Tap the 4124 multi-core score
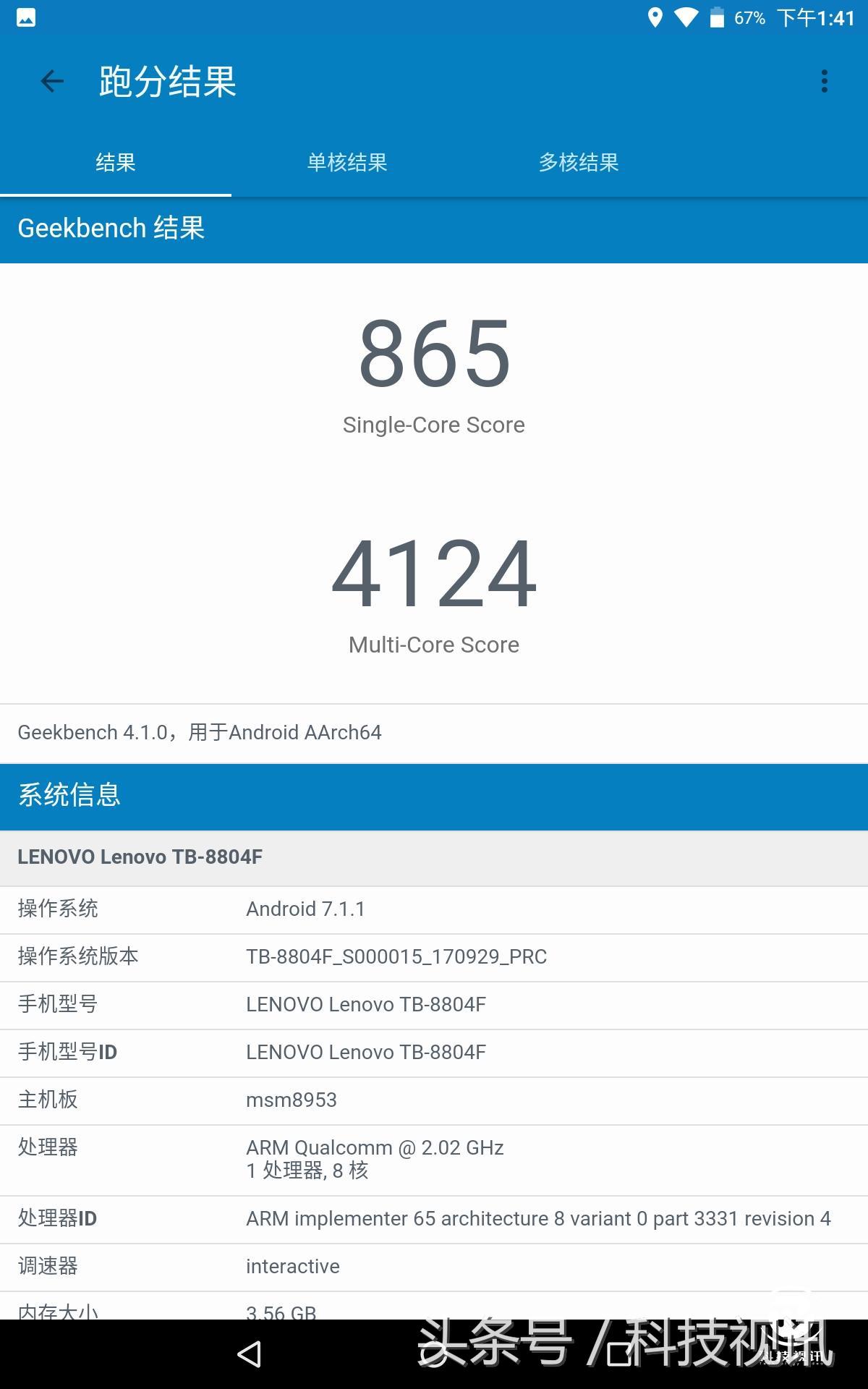Screen dimensions: 868x1389 tap(435, 574)
